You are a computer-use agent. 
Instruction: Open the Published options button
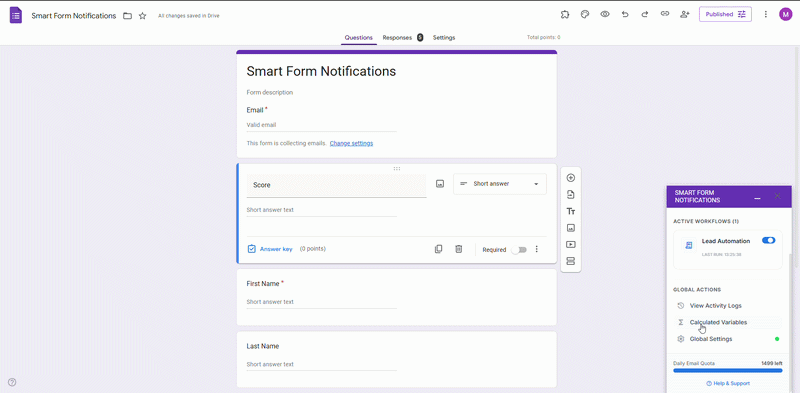click(x=725, y=14)
